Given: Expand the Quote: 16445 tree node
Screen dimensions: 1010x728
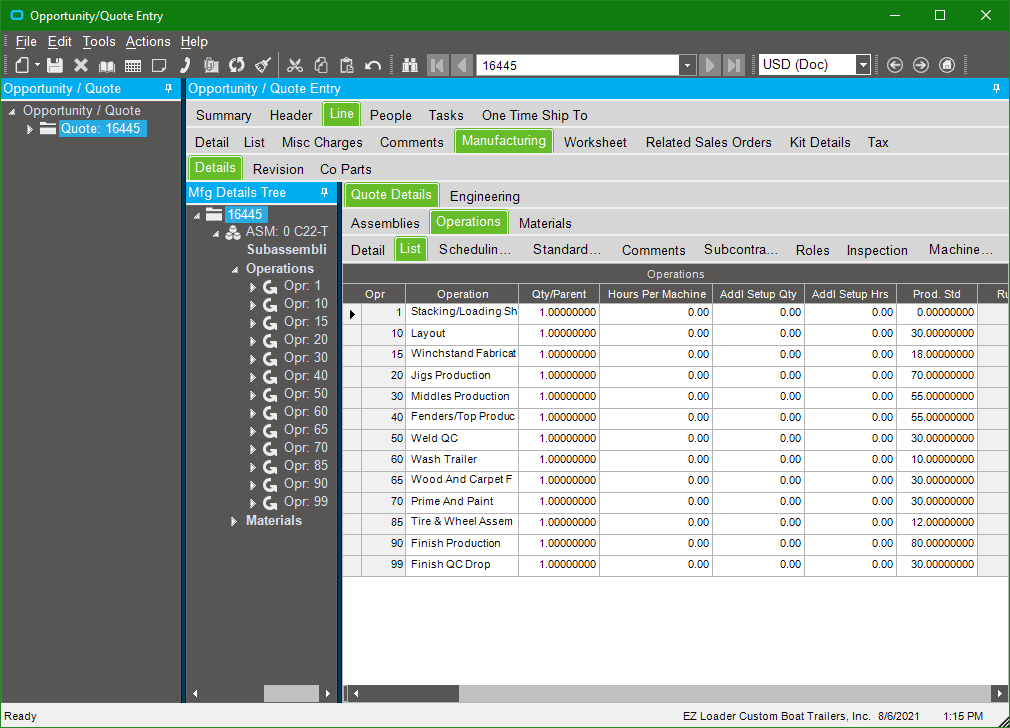Looking at the screenshot, I should [30, 129].
